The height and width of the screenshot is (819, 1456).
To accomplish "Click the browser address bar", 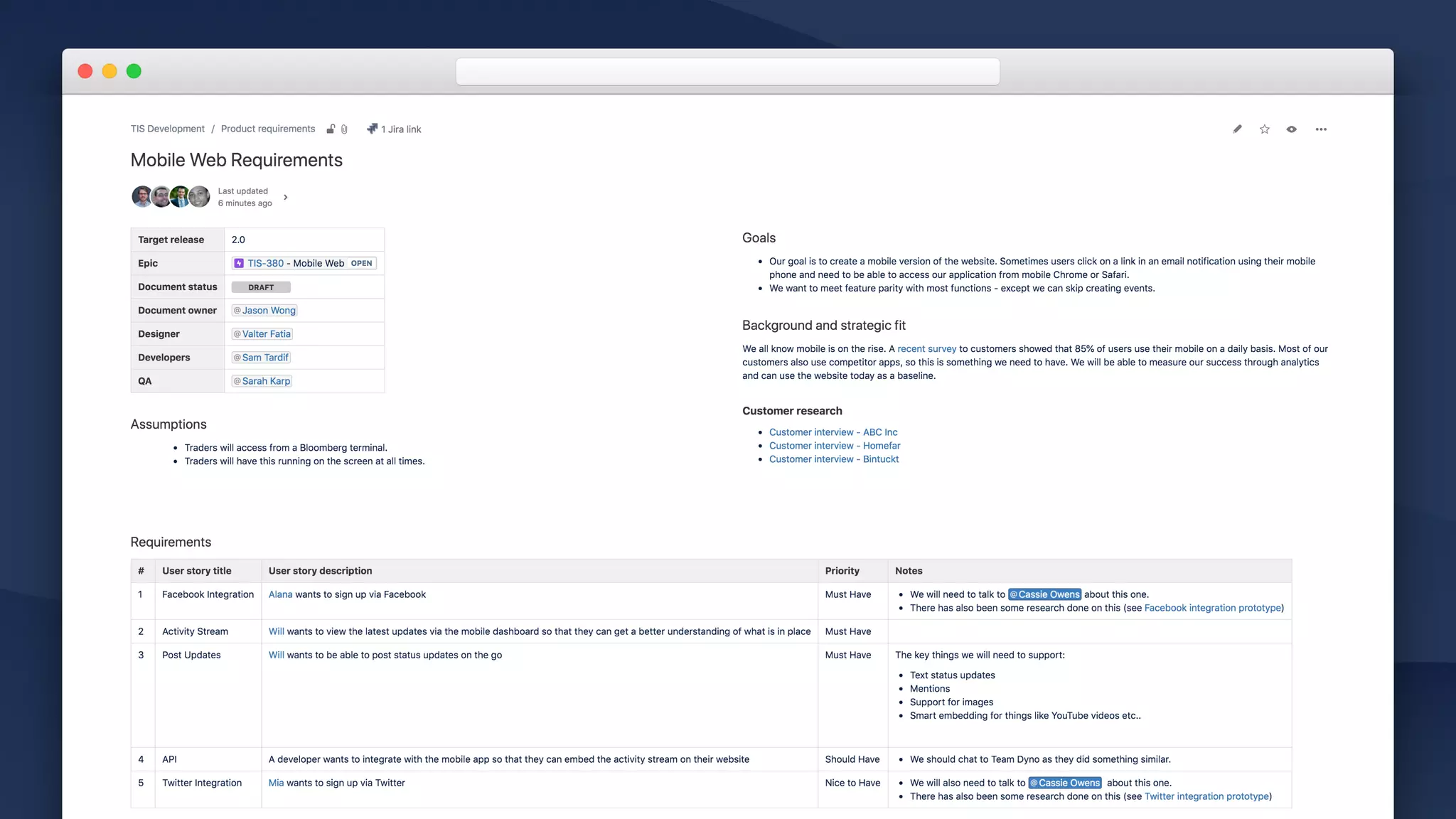I will pos(727,72).
